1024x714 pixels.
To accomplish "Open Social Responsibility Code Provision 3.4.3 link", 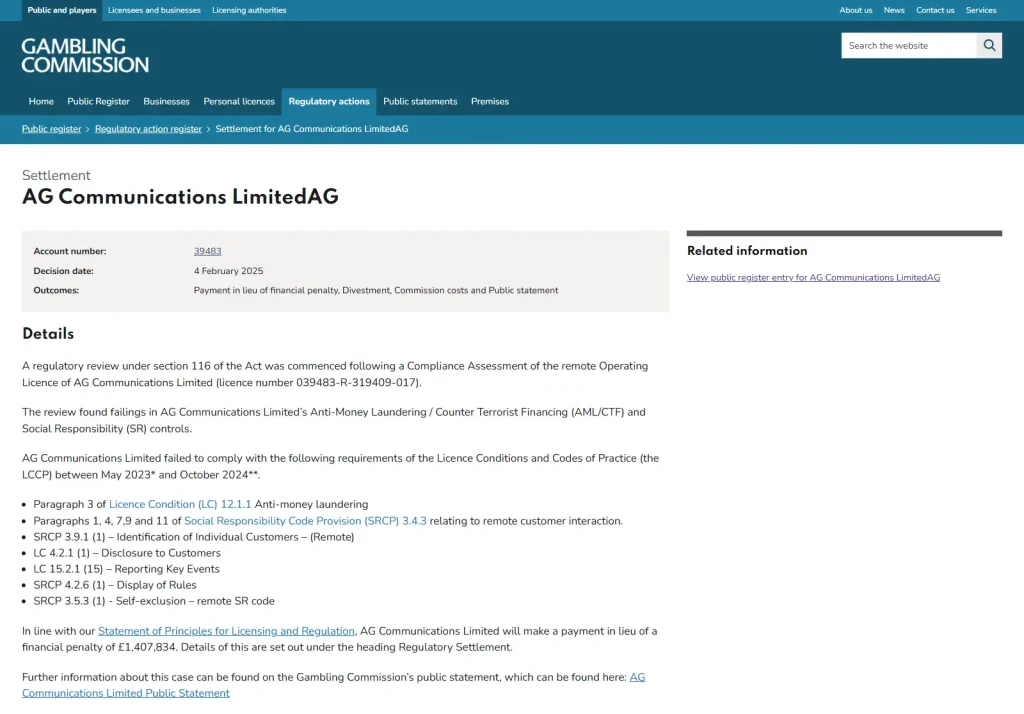I will click(305, 521).
